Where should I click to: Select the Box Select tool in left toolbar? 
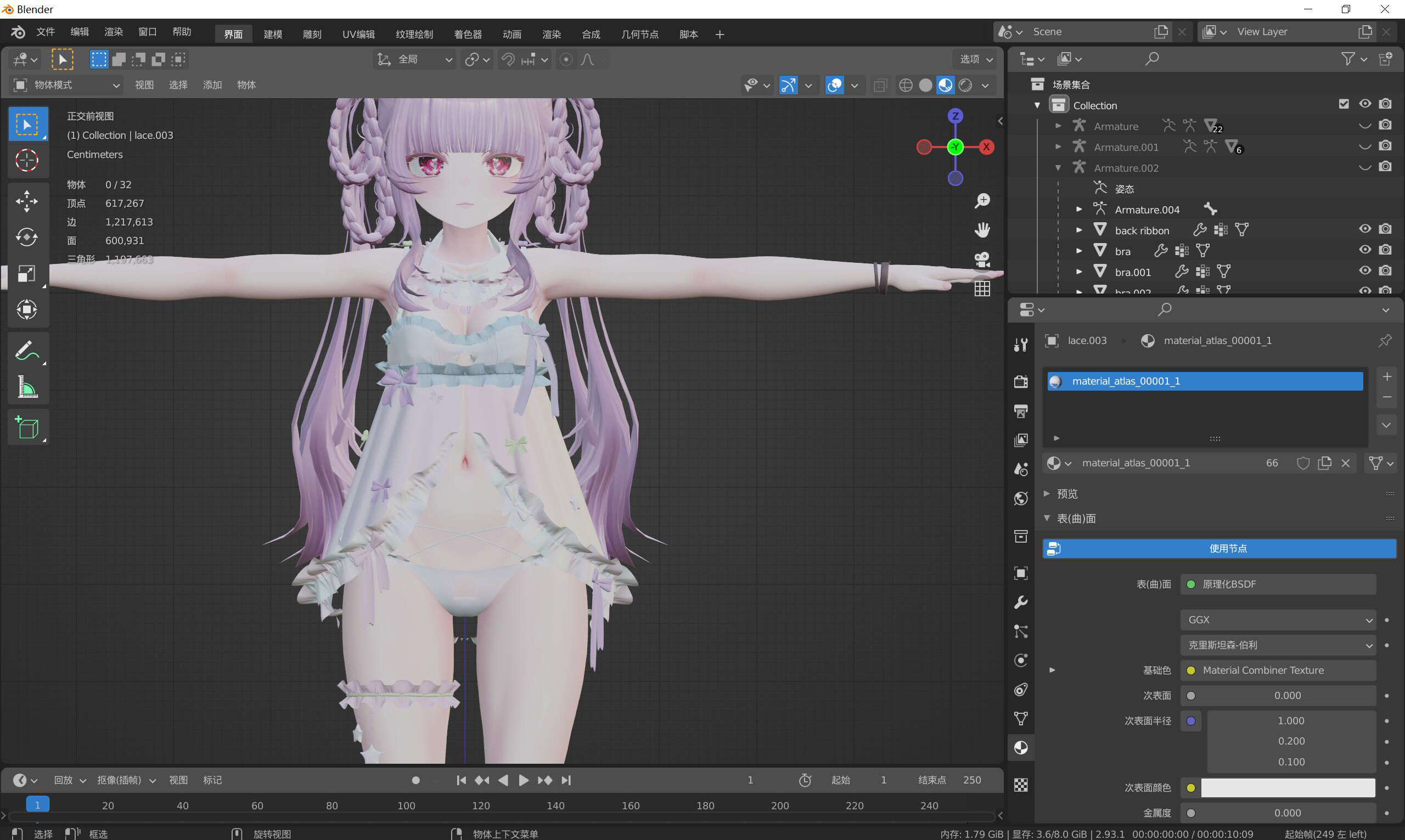pyautogui.click(x=27, y=124)
